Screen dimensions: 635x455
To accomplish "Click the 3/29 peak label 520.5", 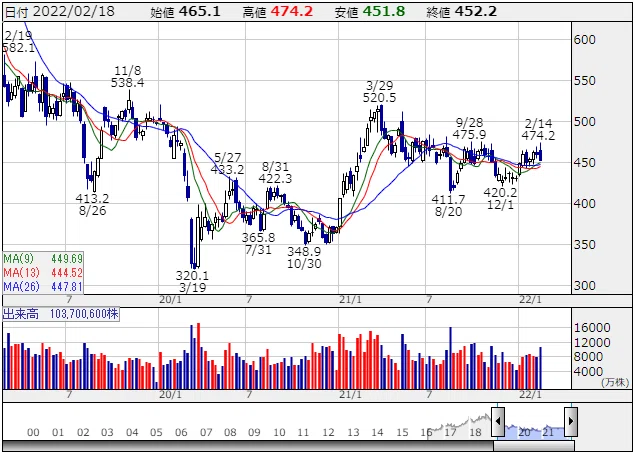I will [x=379, y=98].
